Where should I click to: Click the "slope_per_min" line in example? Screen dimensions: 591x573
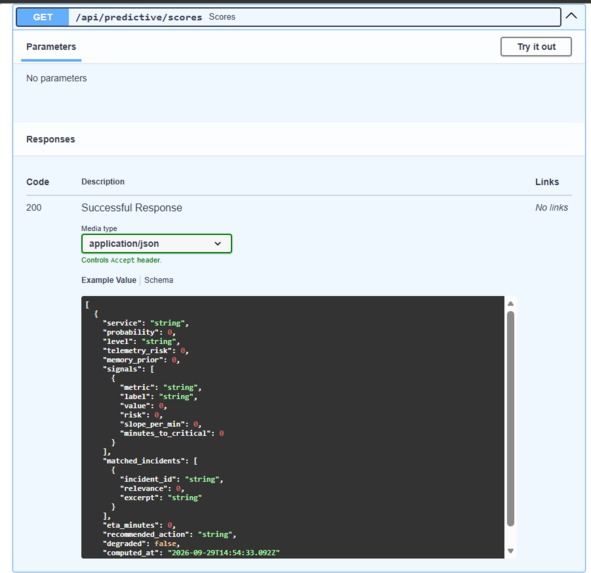(x=161, y=424)
